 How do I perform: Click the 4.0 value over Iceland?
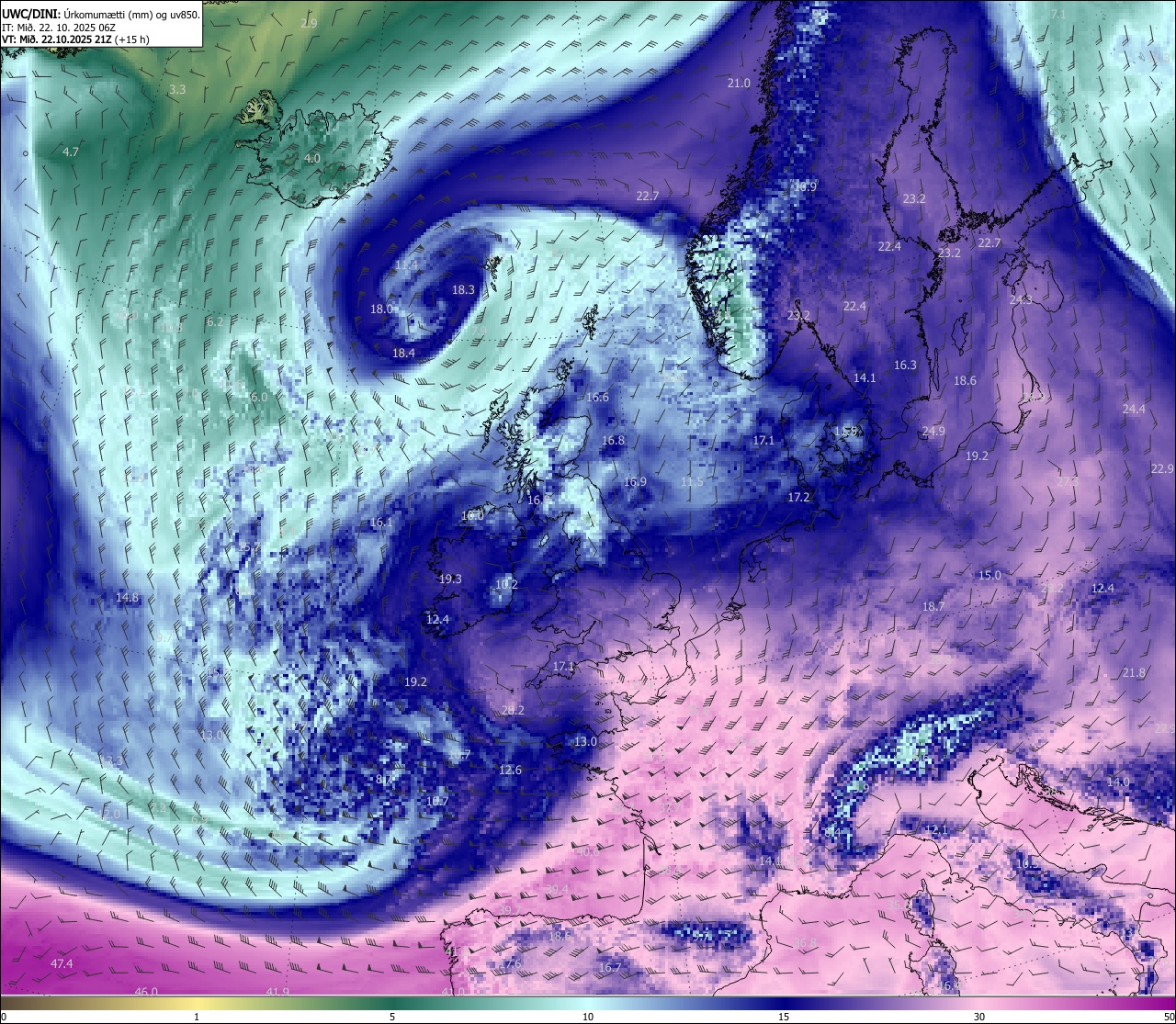pyautogui.click(x=312, y=159)
